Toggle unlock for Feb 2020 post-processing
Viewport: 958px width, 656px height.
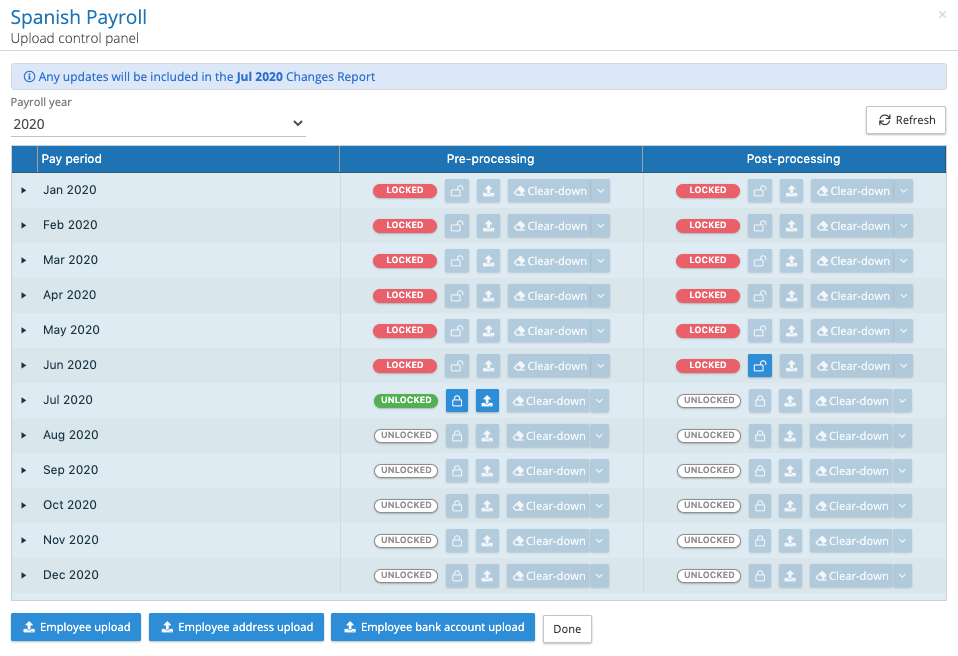pyautogui.click(x=760, y=226)
